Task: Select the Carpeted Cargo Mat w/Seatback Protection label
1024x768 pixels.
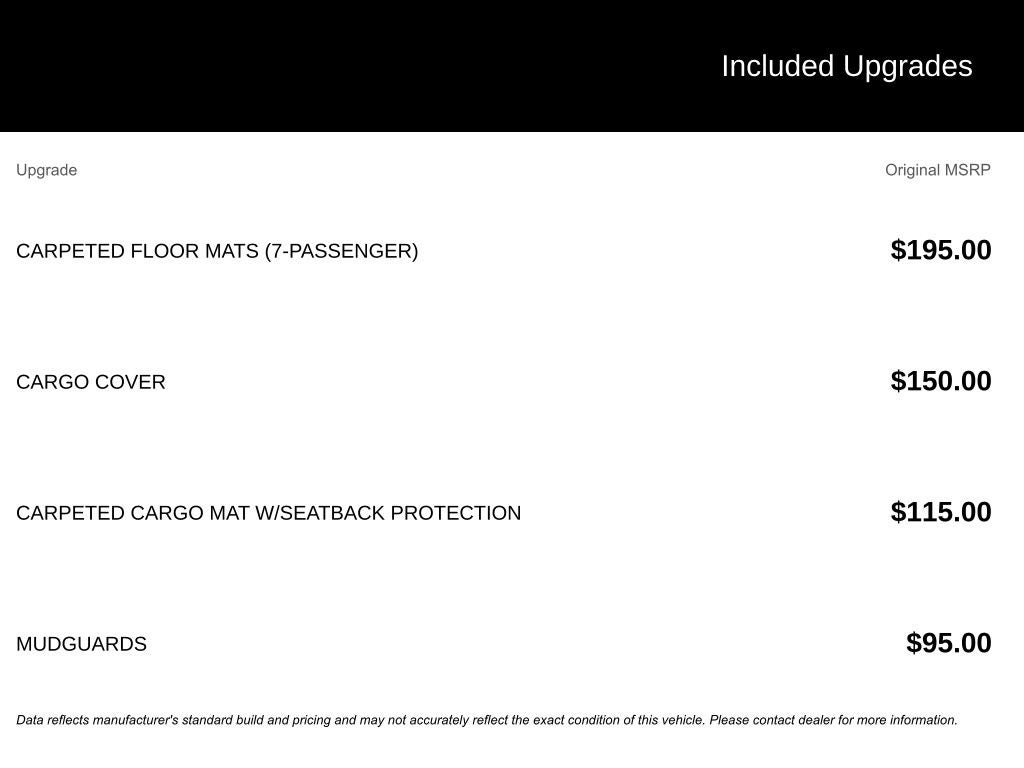Action: (x=268, y=513)
